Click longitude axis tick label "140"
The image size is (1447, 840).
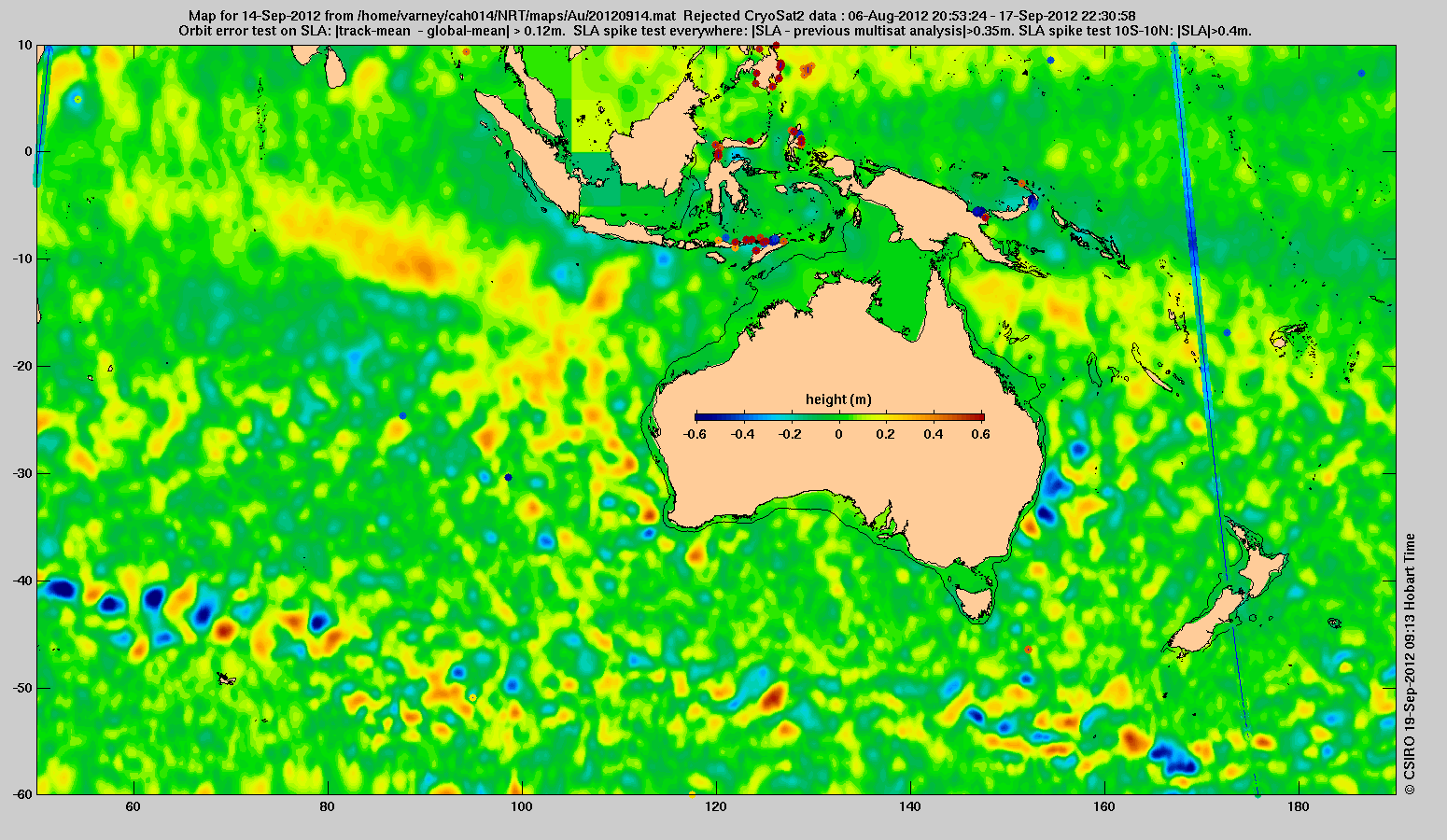(910, 806)
